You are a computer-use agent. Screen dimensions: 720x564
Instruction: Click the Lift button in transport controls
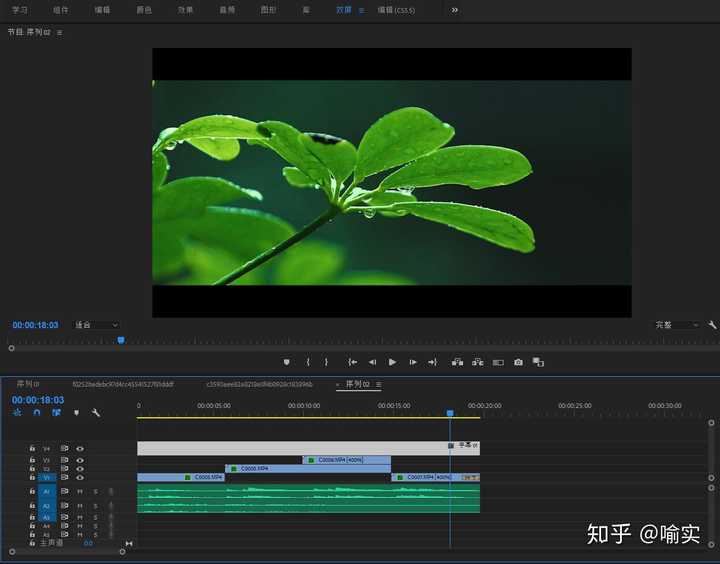point(458,362)
